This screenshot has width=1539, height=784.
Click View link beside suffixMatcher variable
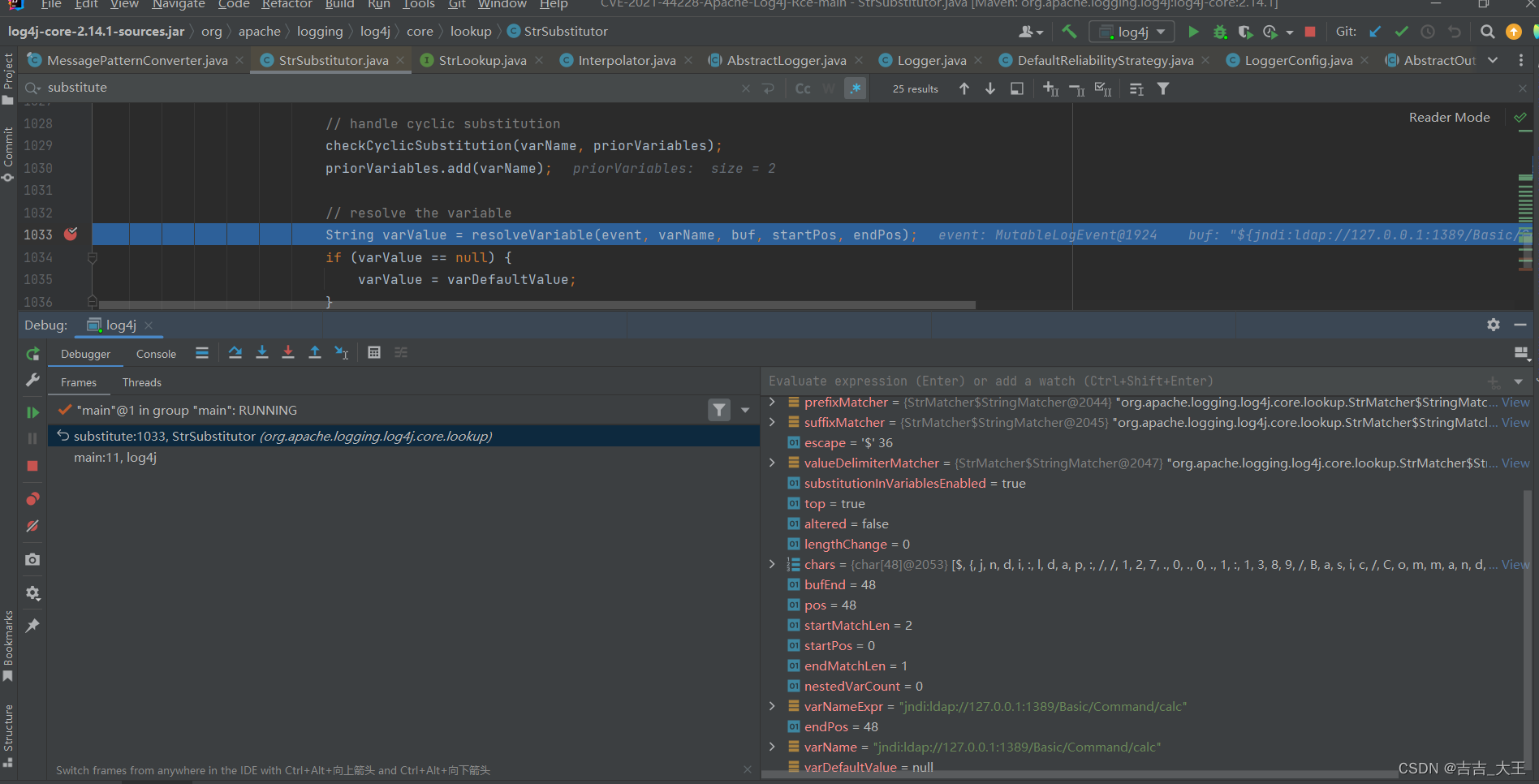(1515, 422)
